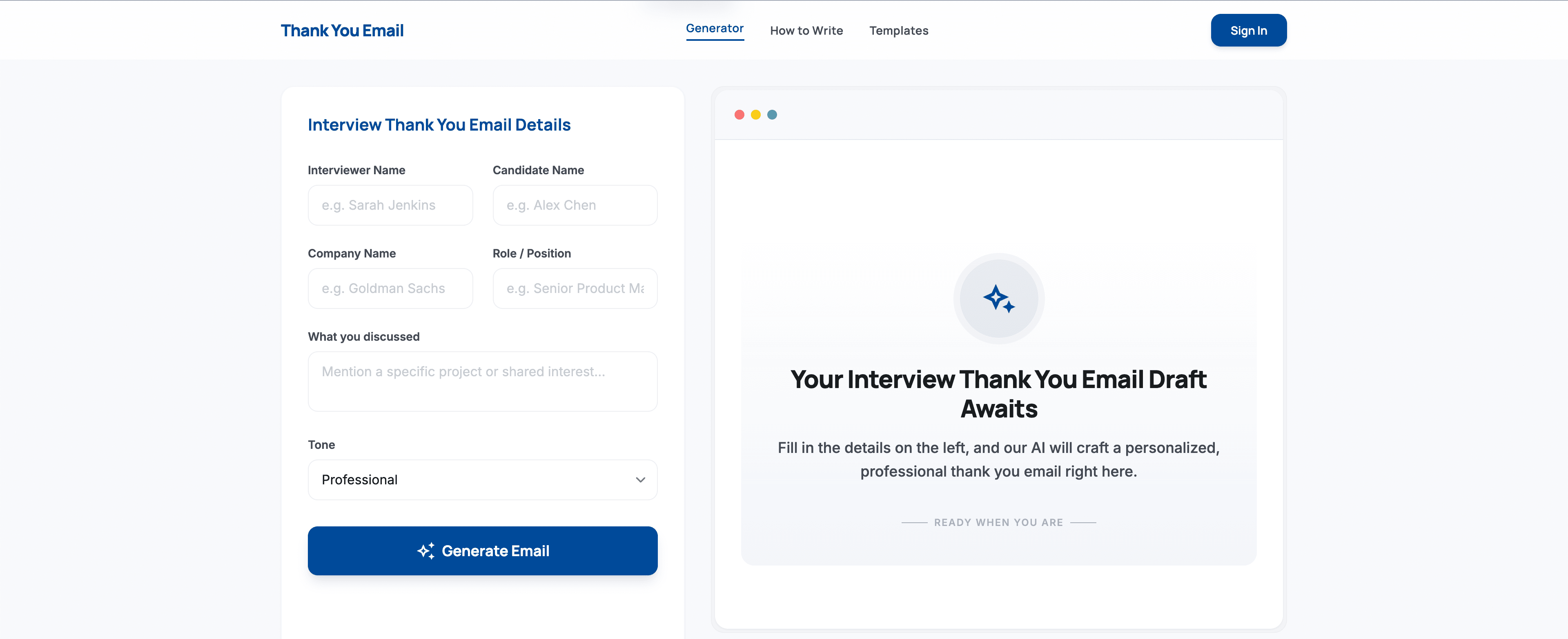The image size is (1568, 639).
Task: Open the Tone dropdown set to Professional
Action: point(483,480)
